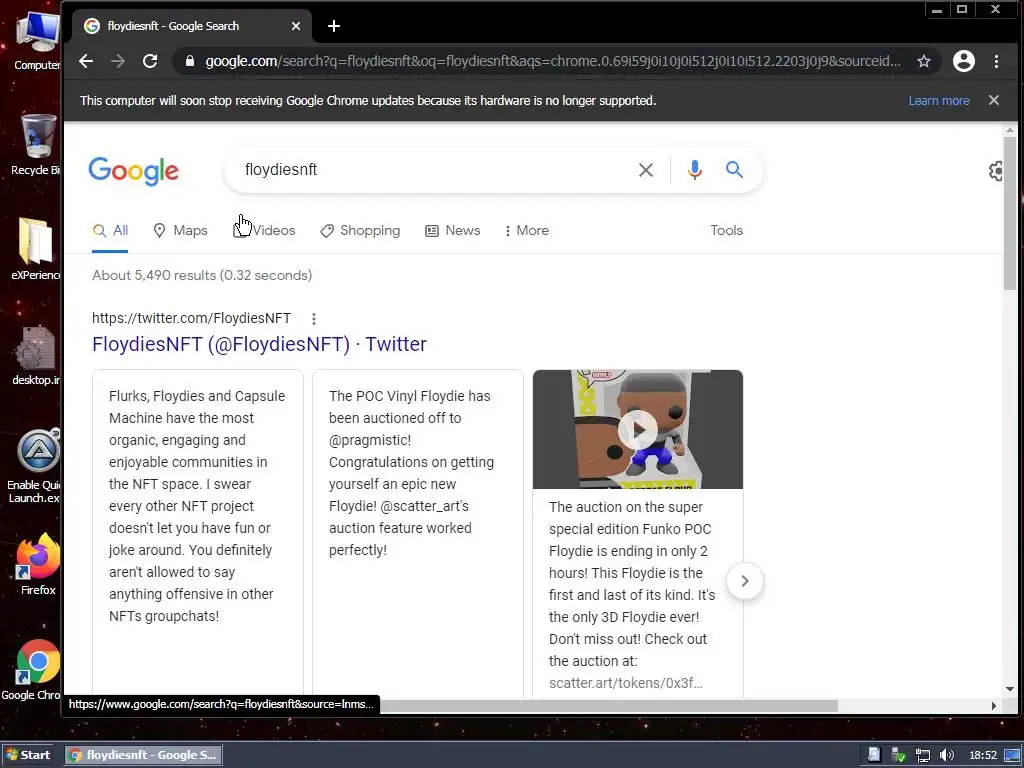Reload the Google search page
This screenshot has width=1024, height=768.
coord(150,61)
